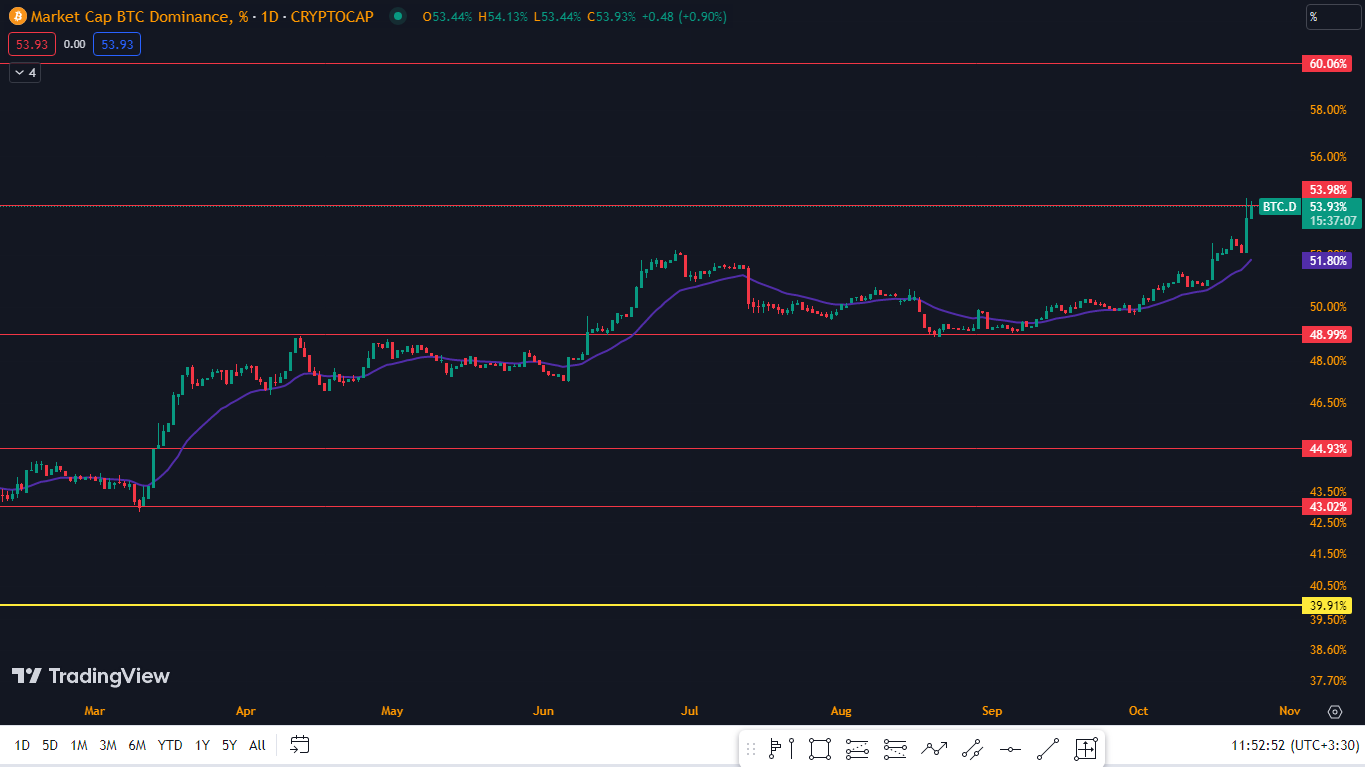Screen dimensions: 1365x767
Task: Select the Fibonacci retracement tool
Action: pos(858,748)
